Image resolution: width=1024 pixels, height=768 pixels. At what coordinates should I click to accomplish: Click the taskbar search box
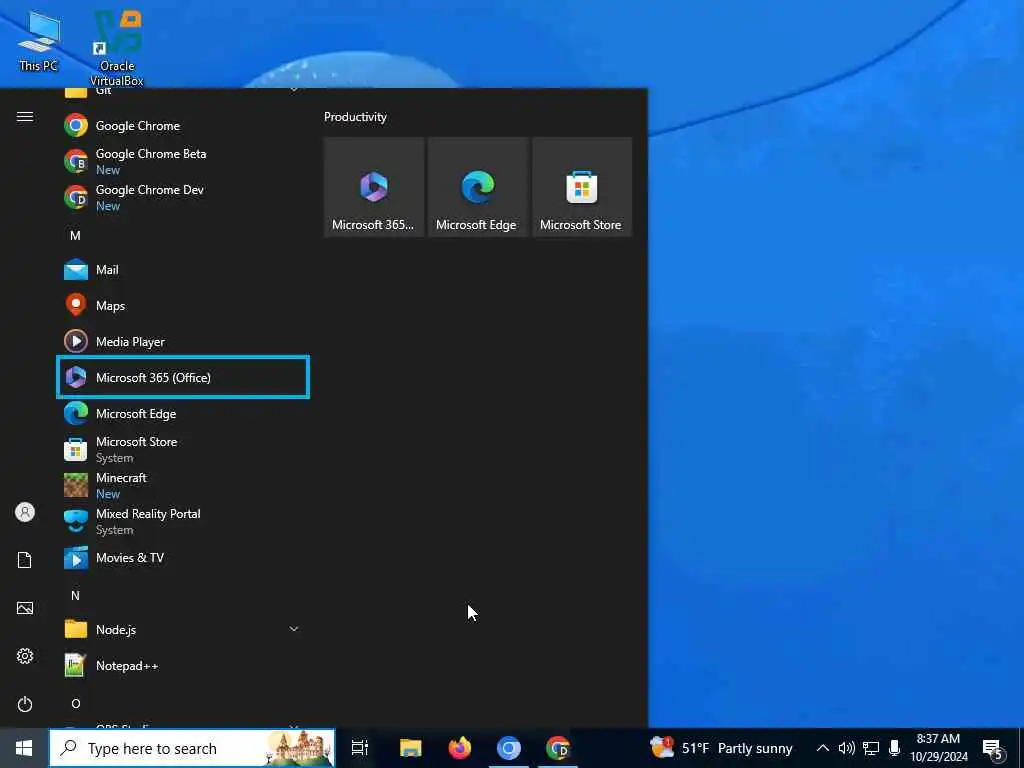pyautogui.click(x=192, y=748)
